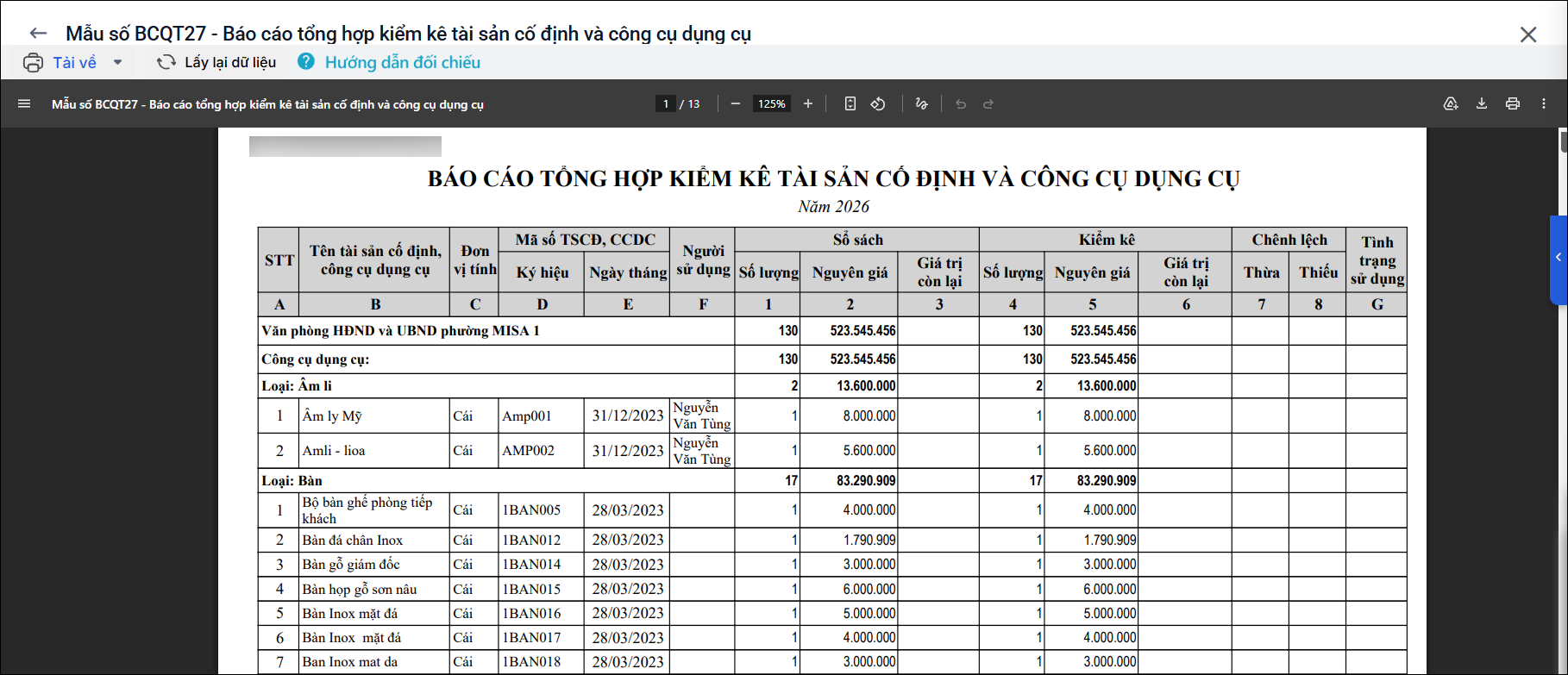
Task: Click the PDF title in the viewer toolbar
Action: [267, 104]
